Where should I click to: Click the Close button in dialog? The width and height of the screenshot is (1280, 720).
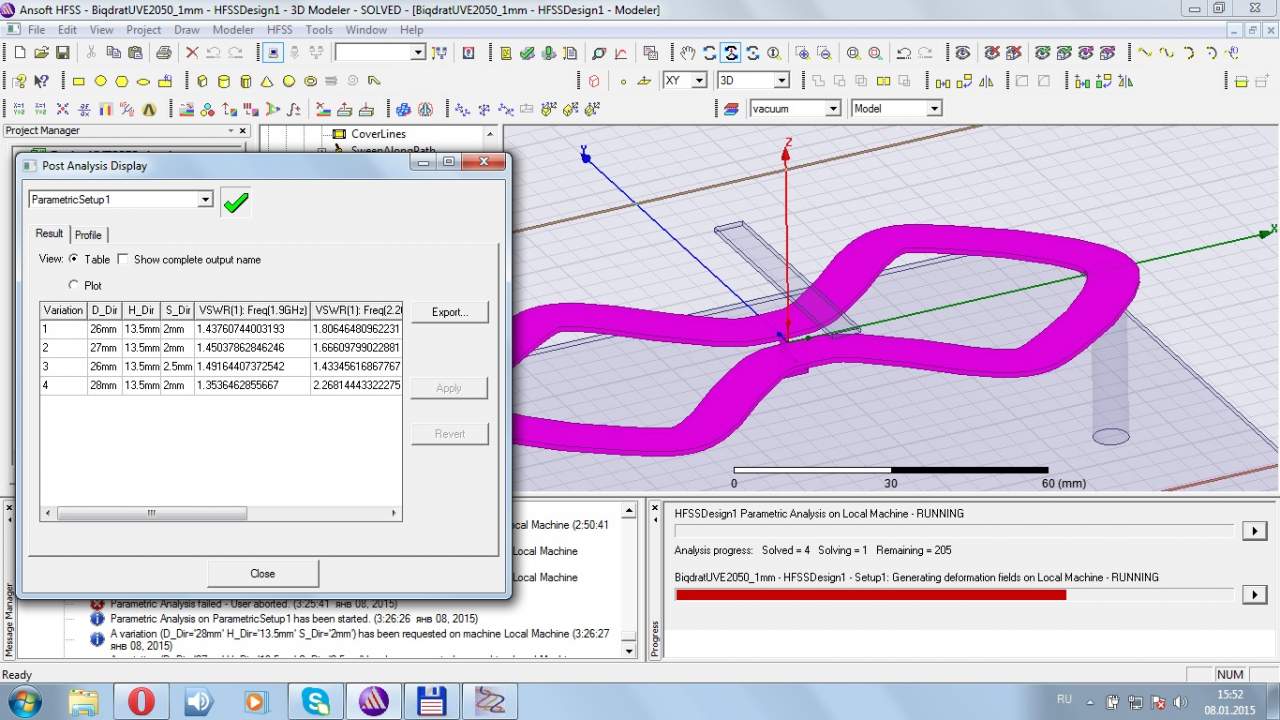pyautogui.click(x=262, y=573)
